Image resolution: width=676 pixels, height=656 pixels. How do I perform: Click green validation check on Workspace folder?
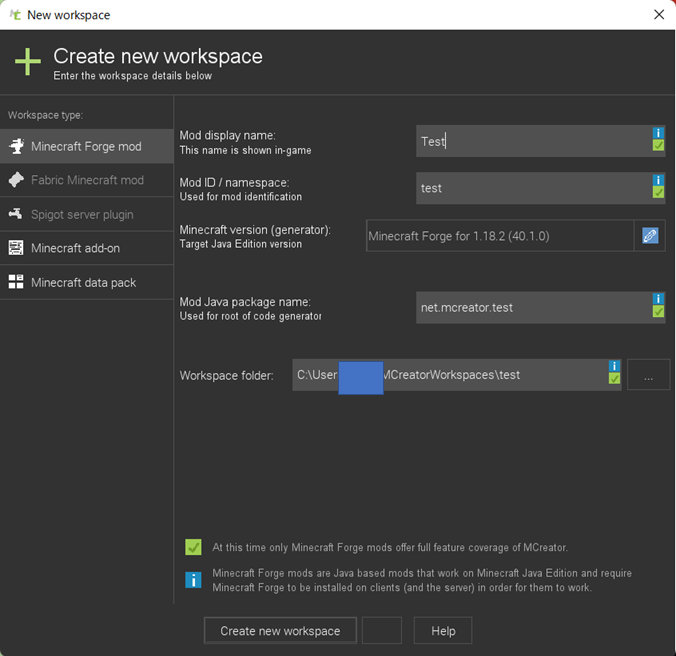pos(614,378)
